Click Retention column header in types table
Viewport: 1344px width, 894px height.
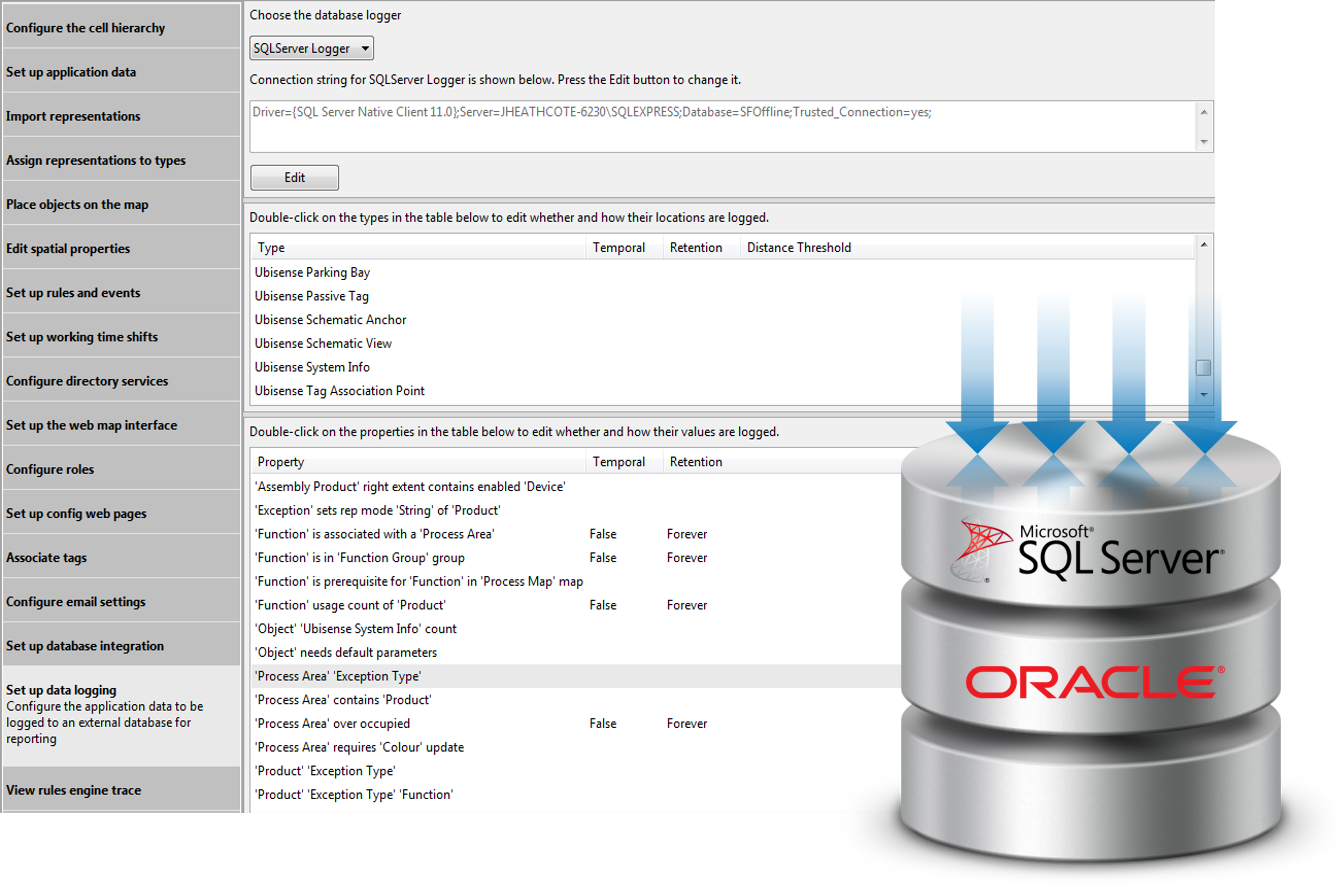701,247
